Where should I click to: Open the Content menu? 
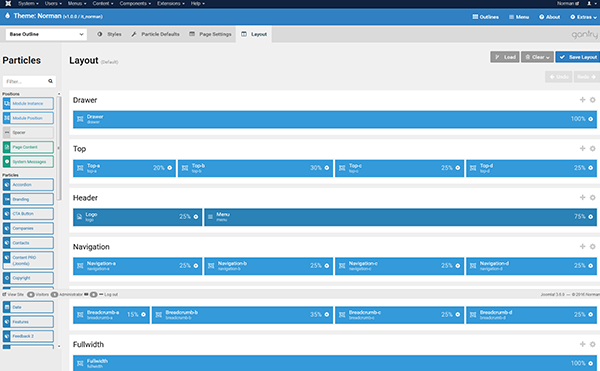[x=103, y=3]
